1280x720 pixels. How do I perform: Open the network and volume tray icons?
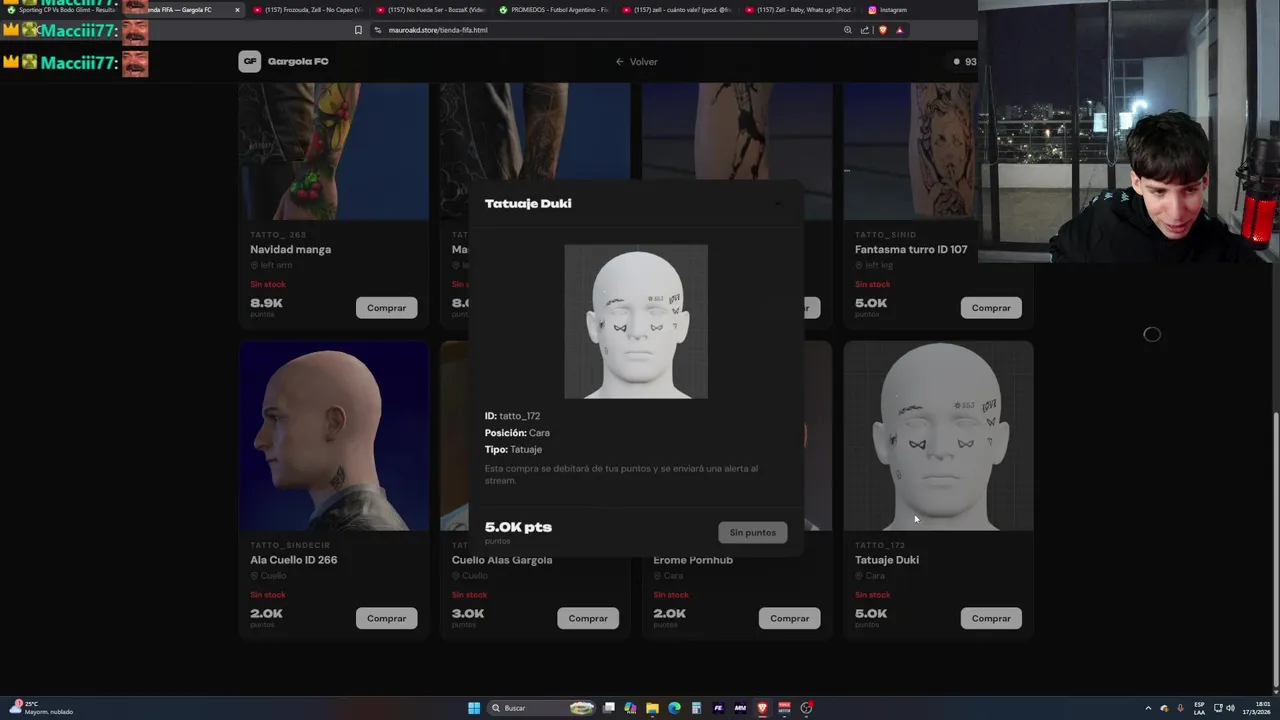click(1224, 708)
